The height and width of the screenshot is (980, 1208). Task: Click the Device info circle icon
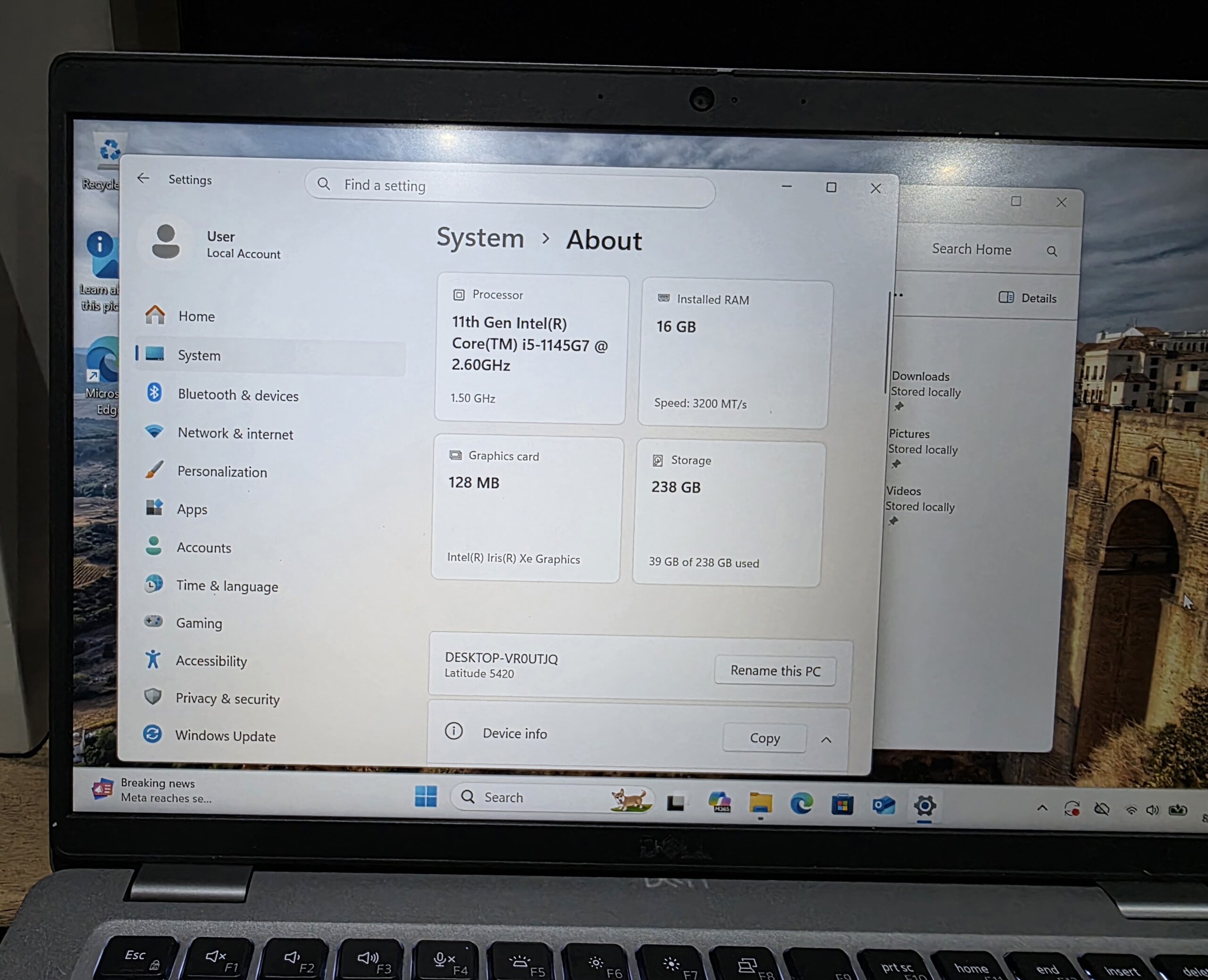pos(453,732)
